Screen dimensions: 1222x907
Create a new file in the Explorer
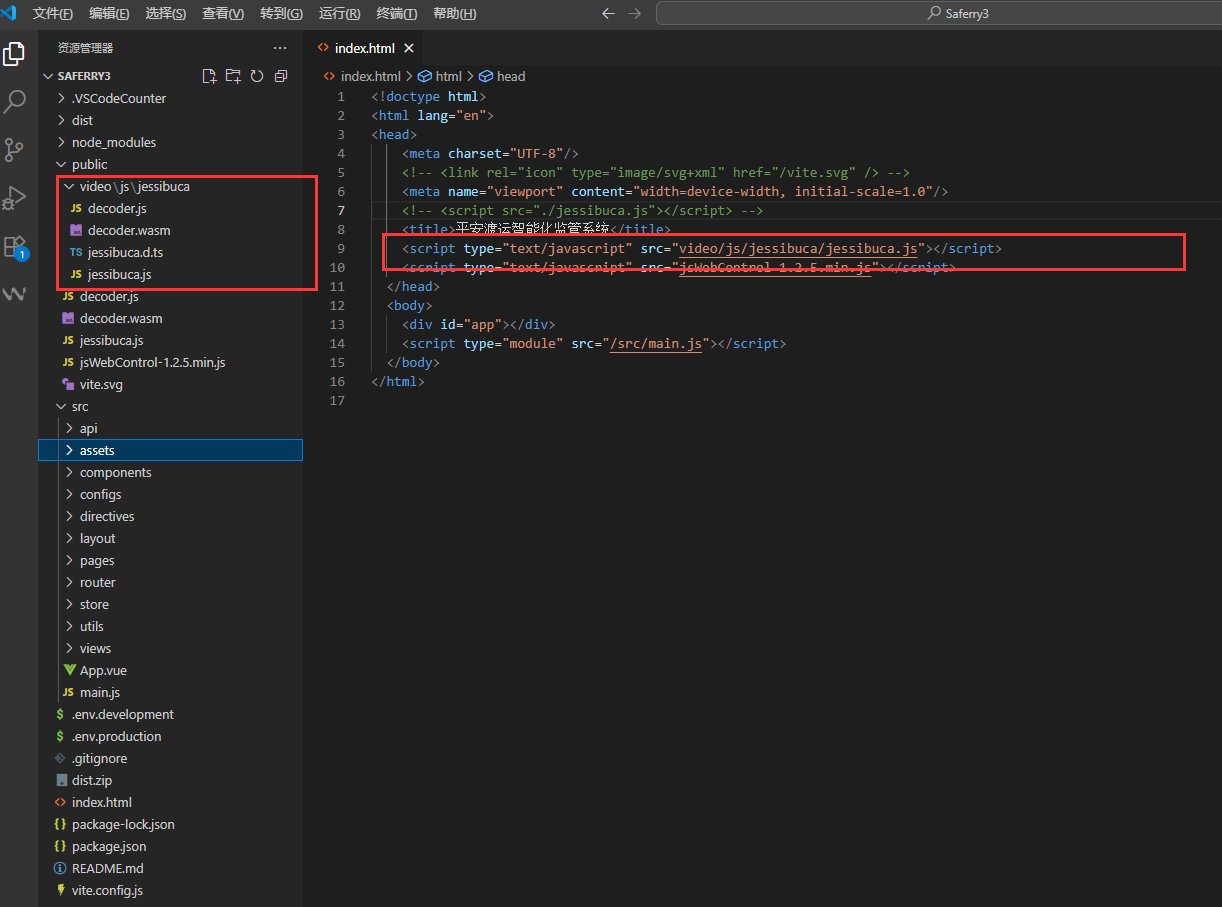click(209, 75)
